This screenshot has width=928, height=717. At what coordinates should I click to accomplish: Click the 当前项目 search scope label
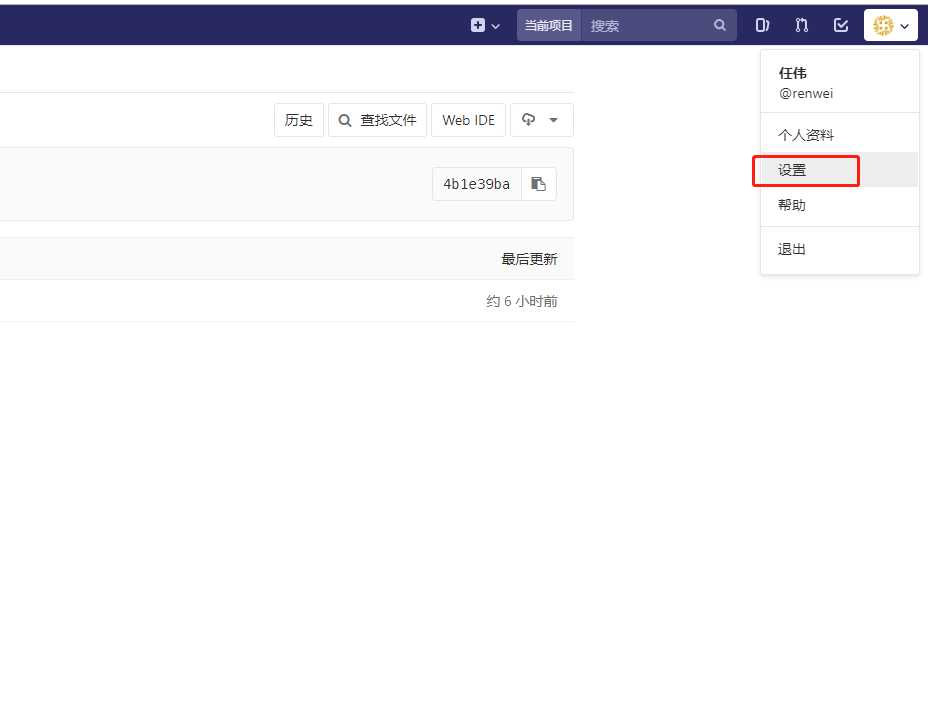click(x=549, y=25)
